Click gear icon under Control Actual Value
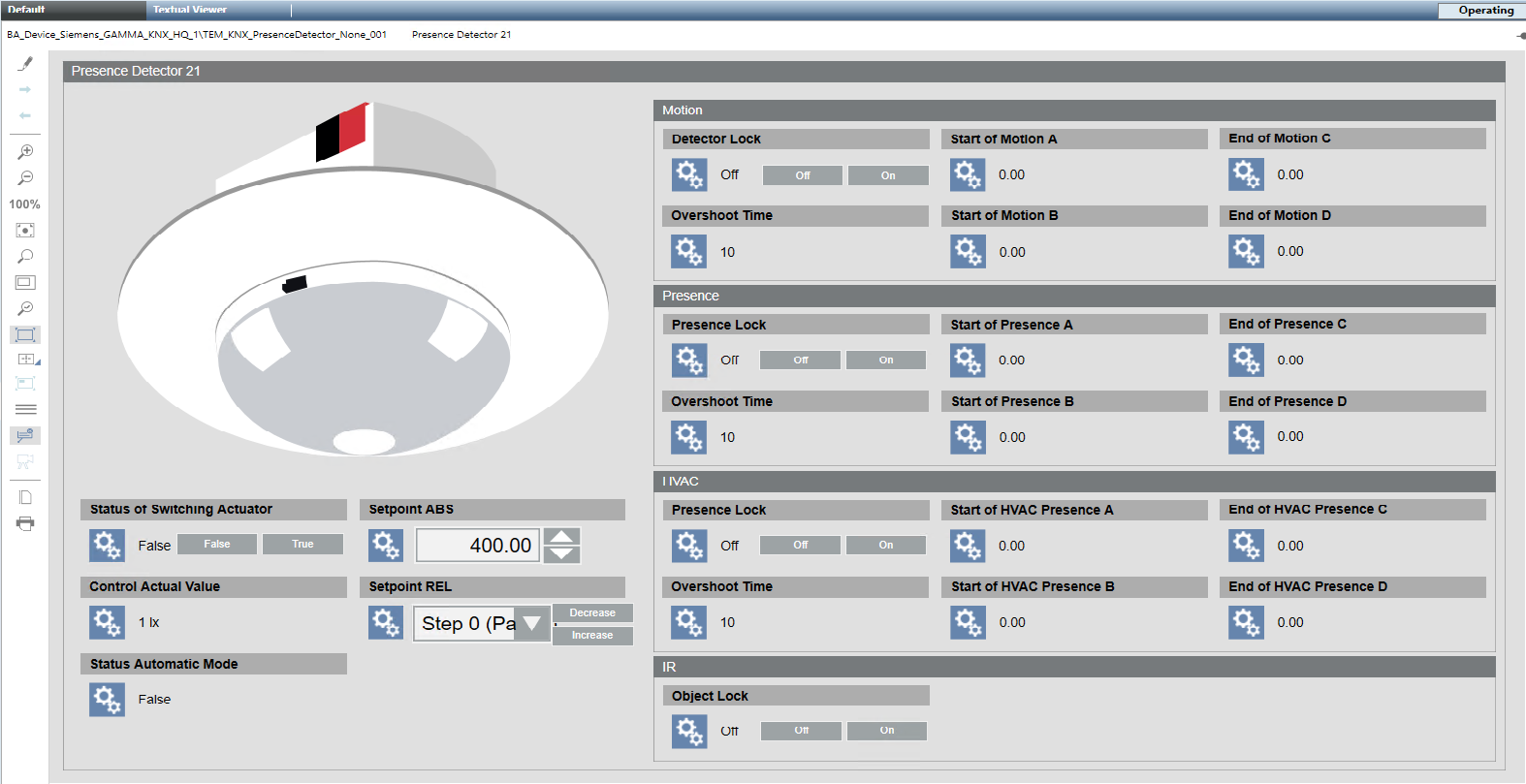The image size is (1526, 784). (x=107, y=622)
